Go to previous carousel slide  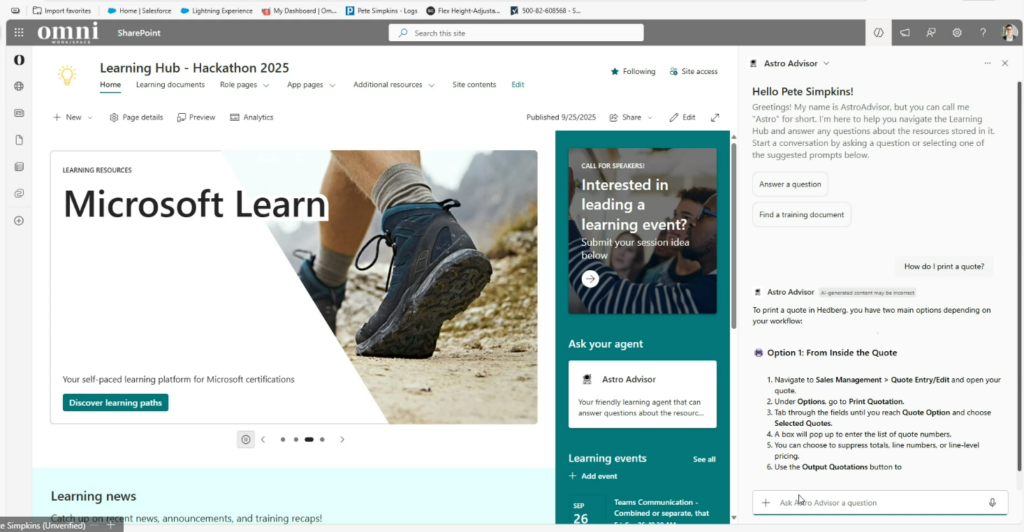263,439
